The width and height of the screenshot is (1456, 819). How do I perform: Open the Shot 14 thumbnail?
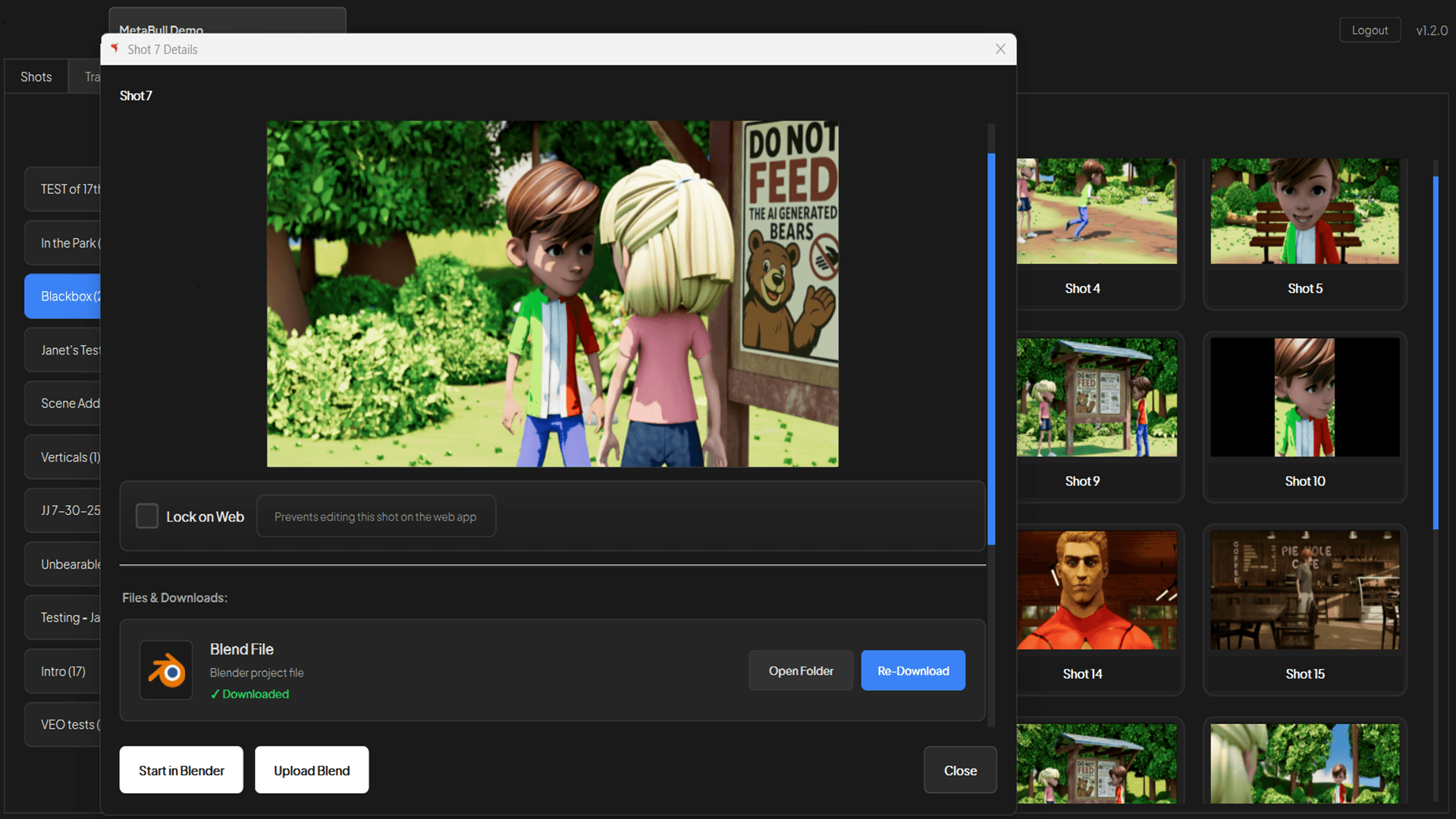click(1097, 590)
